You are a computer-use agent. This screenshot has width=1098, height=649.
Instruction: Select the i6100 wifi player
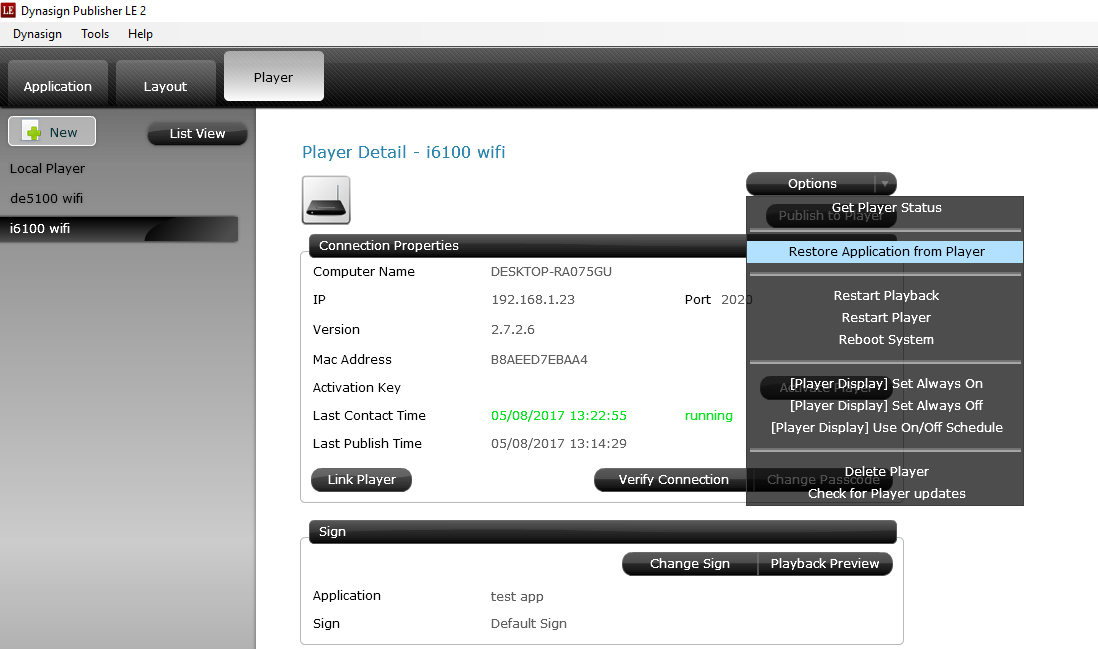[119, 228]
